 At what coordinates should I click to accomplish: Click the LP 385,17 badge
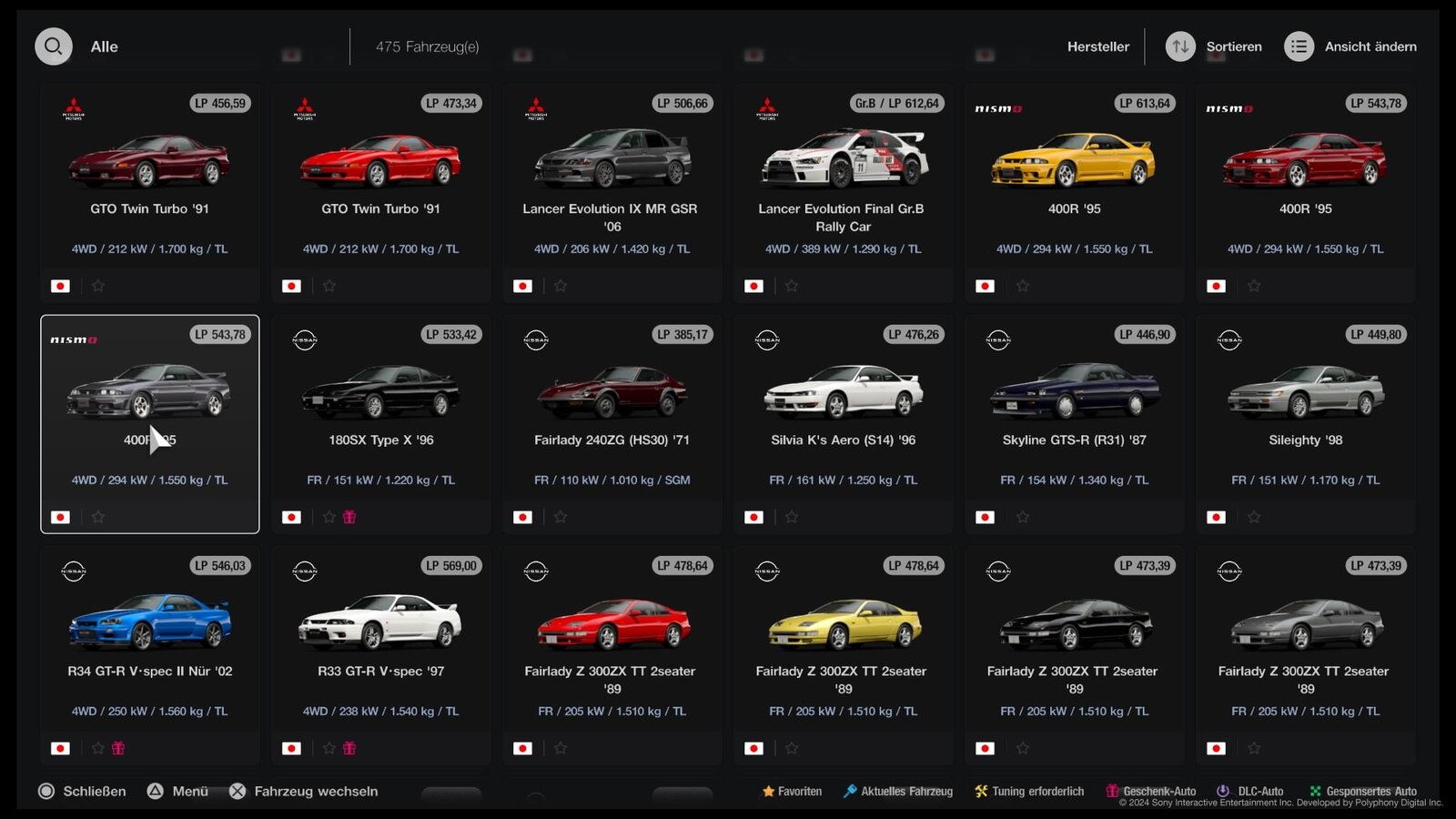[682, 335]
